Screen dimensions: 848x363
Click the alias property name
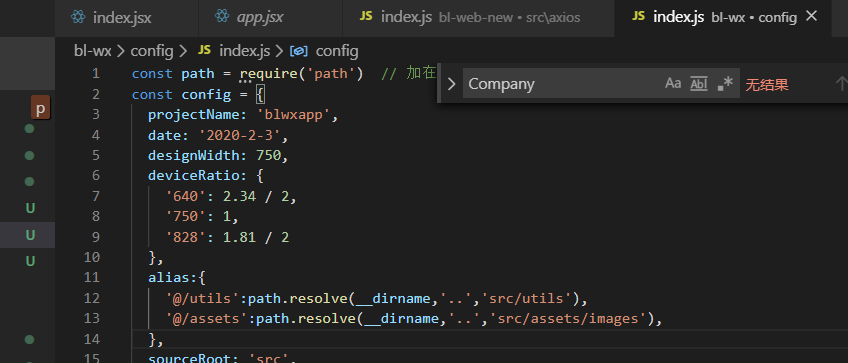coord(169,278)
